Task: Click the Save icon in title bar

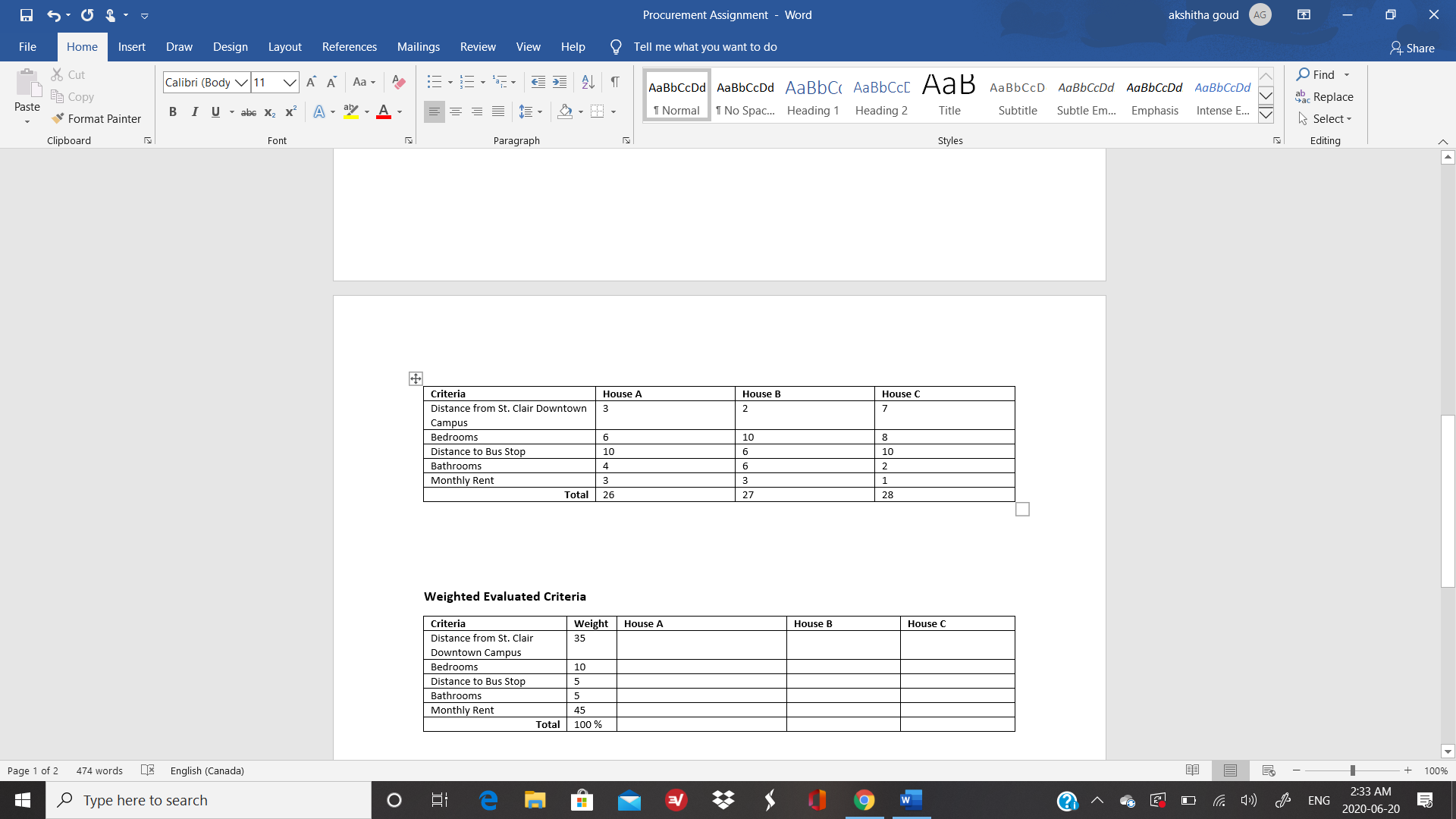Action: pyautogui.click(x=27, y=14)
